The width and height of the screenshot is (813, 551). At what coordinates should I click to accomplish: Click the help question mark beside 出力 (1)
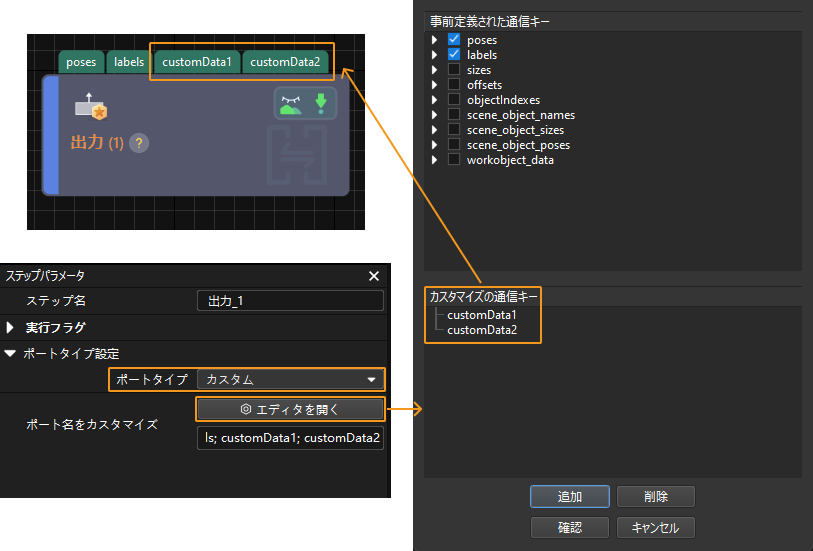click(x=139, y=143)
